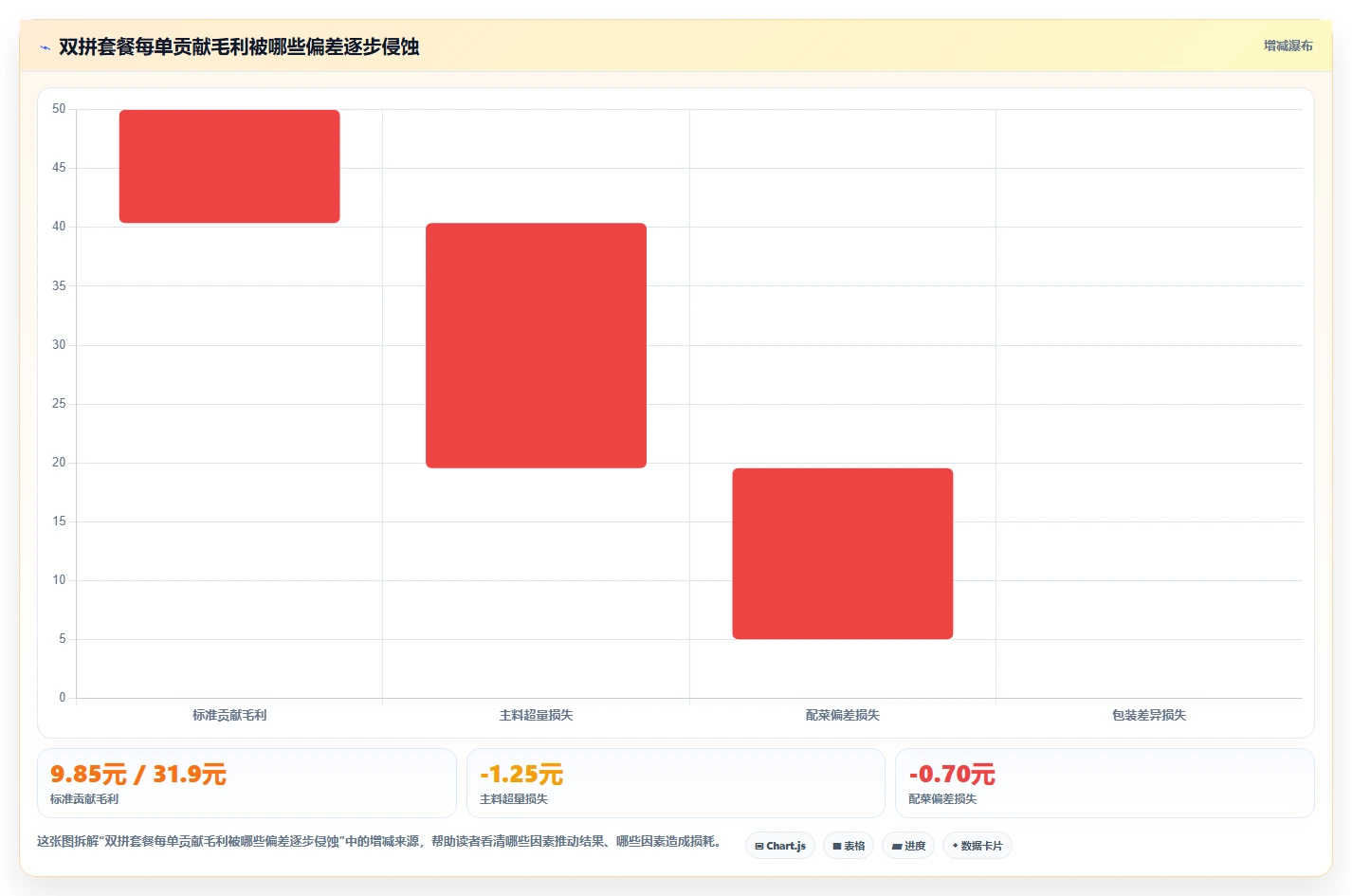Click the x-axis label 主料超量损失
Viewport: 1352px width, 896px height.
(x=536, y=715)
